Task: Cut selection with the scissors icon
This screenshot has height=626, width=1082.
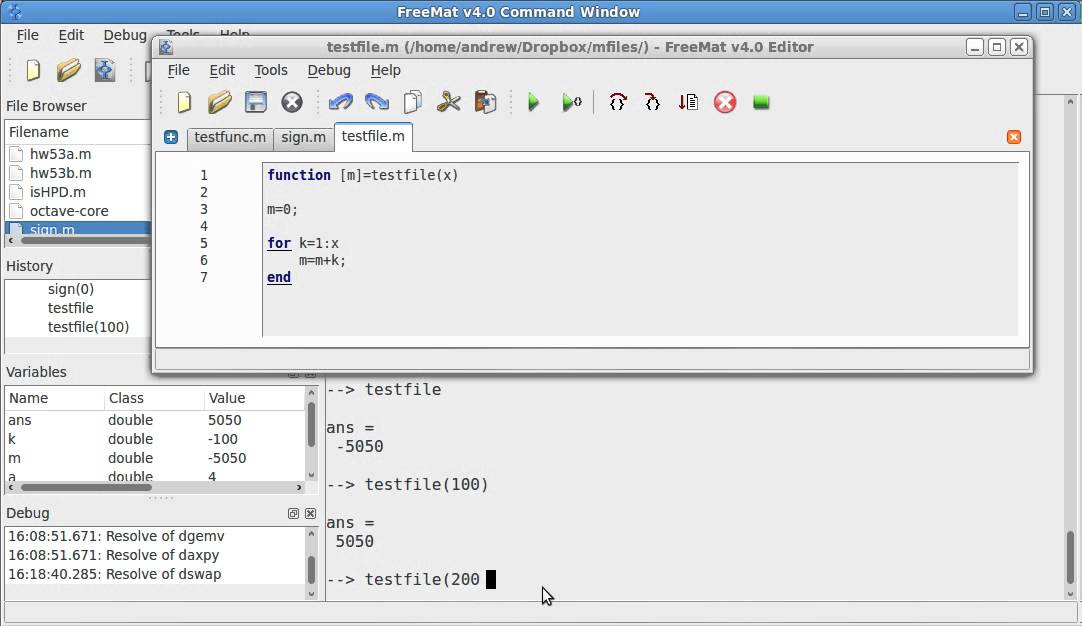Action: 449,103
